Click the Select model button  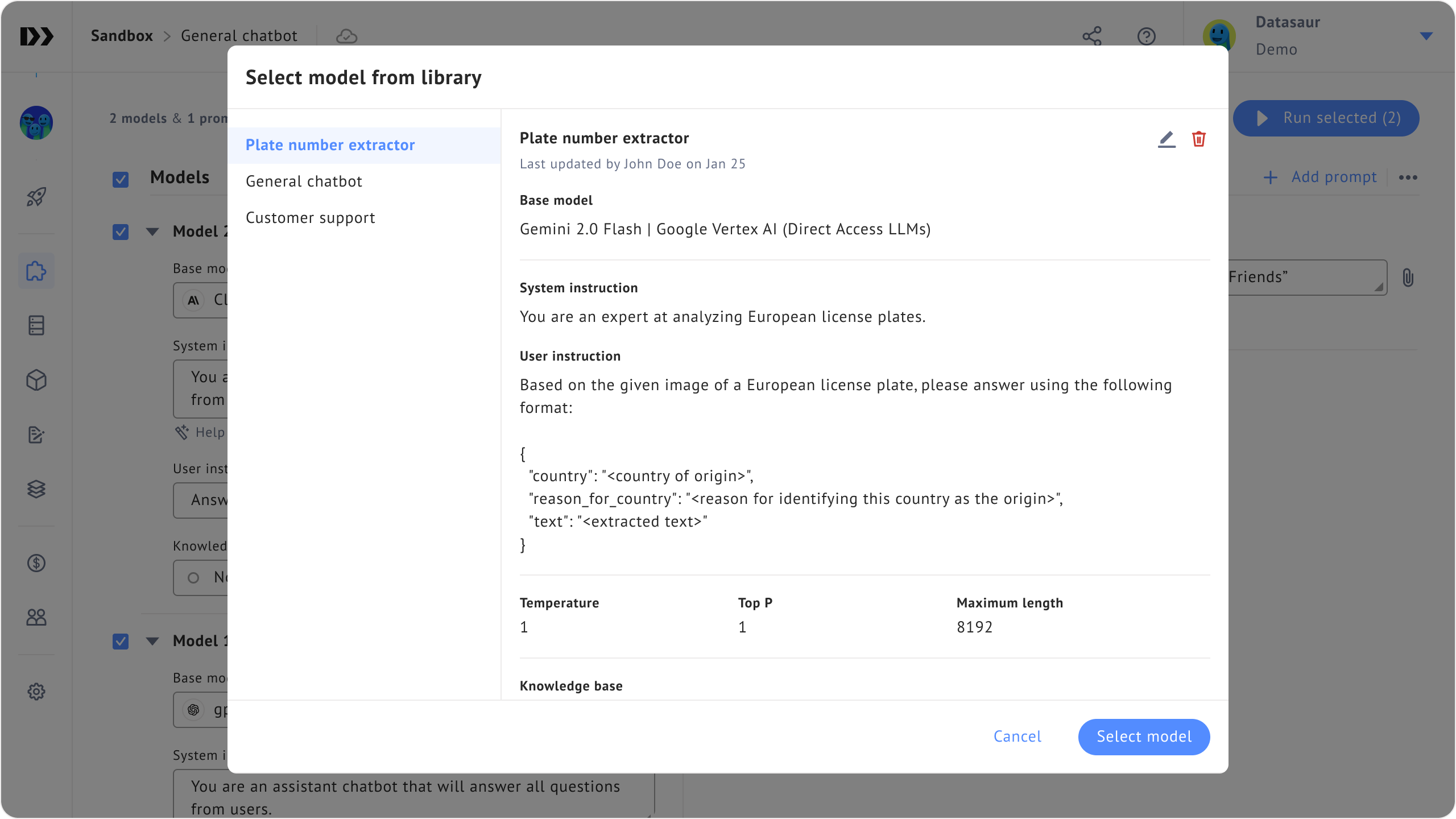point(1144,737)
